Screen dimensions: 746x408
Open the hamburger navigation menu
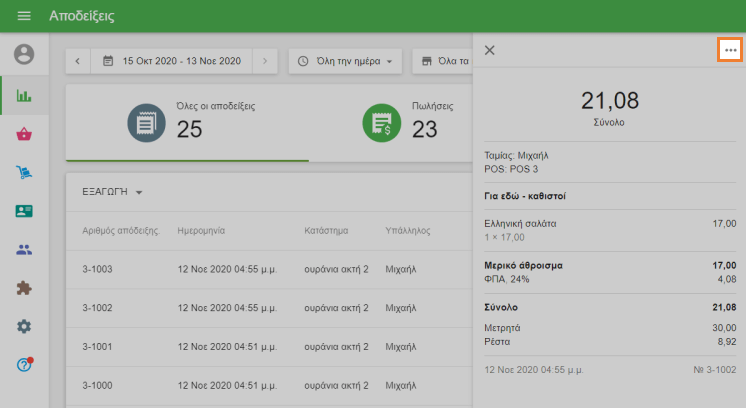tap(24, 17)
